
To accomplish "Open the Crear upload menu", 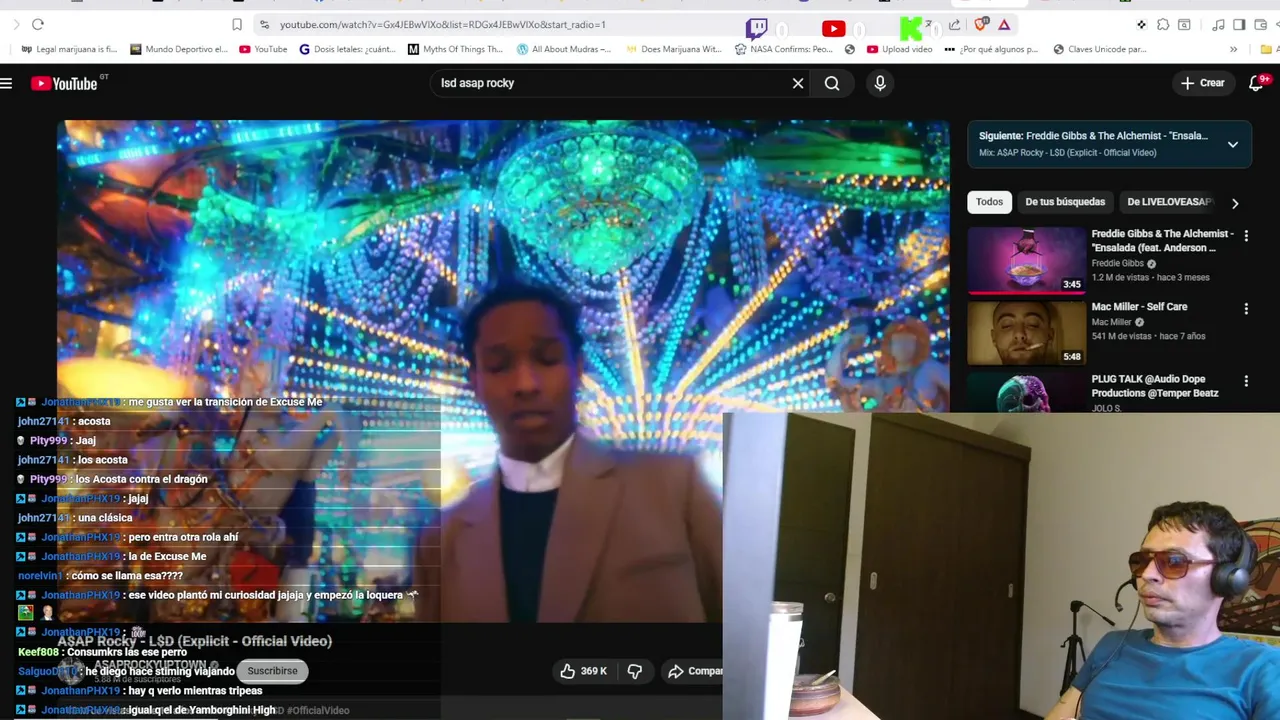I will (x=1203, y=84).
